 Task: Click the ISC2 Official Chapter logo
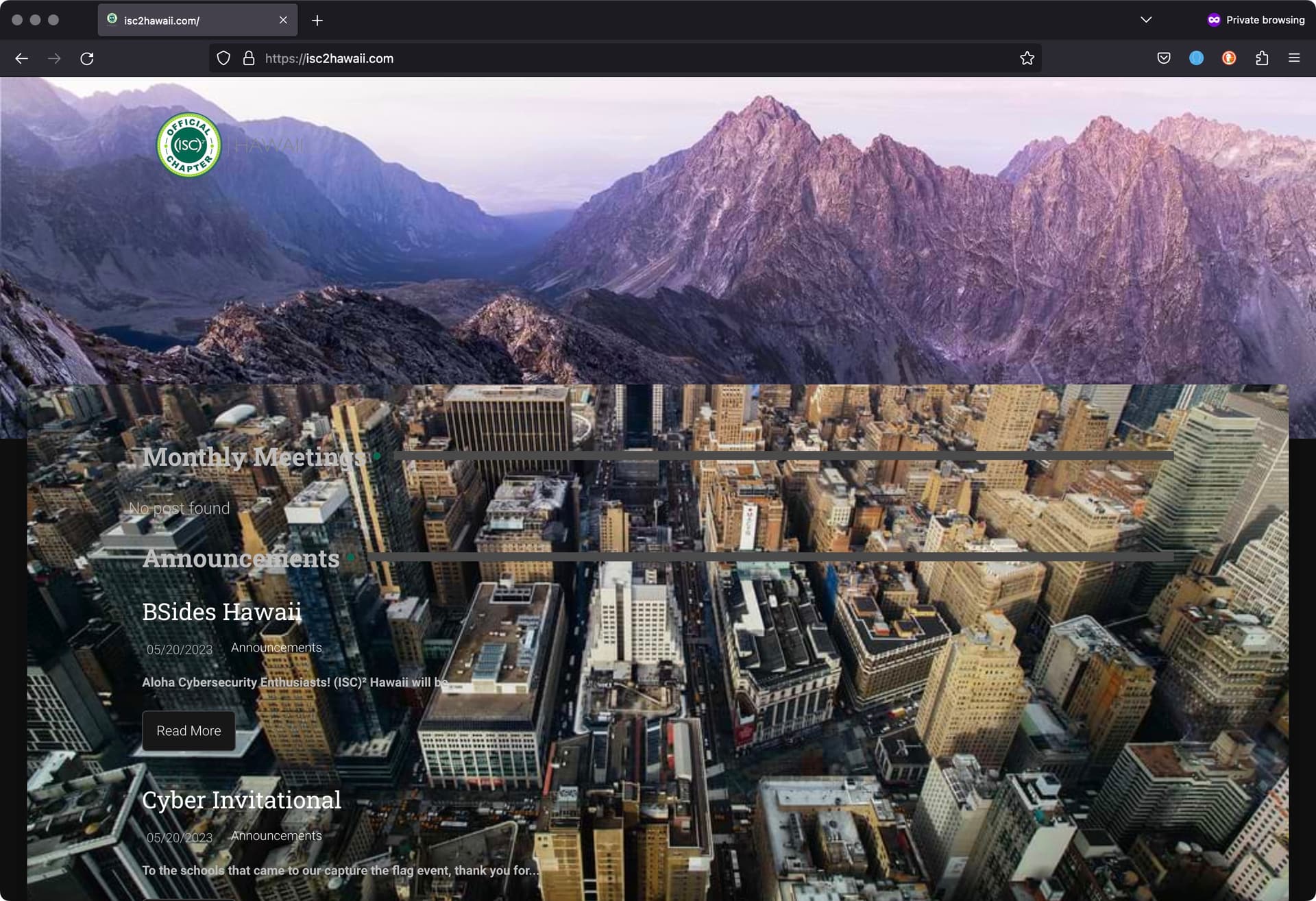tap(188, 145)
